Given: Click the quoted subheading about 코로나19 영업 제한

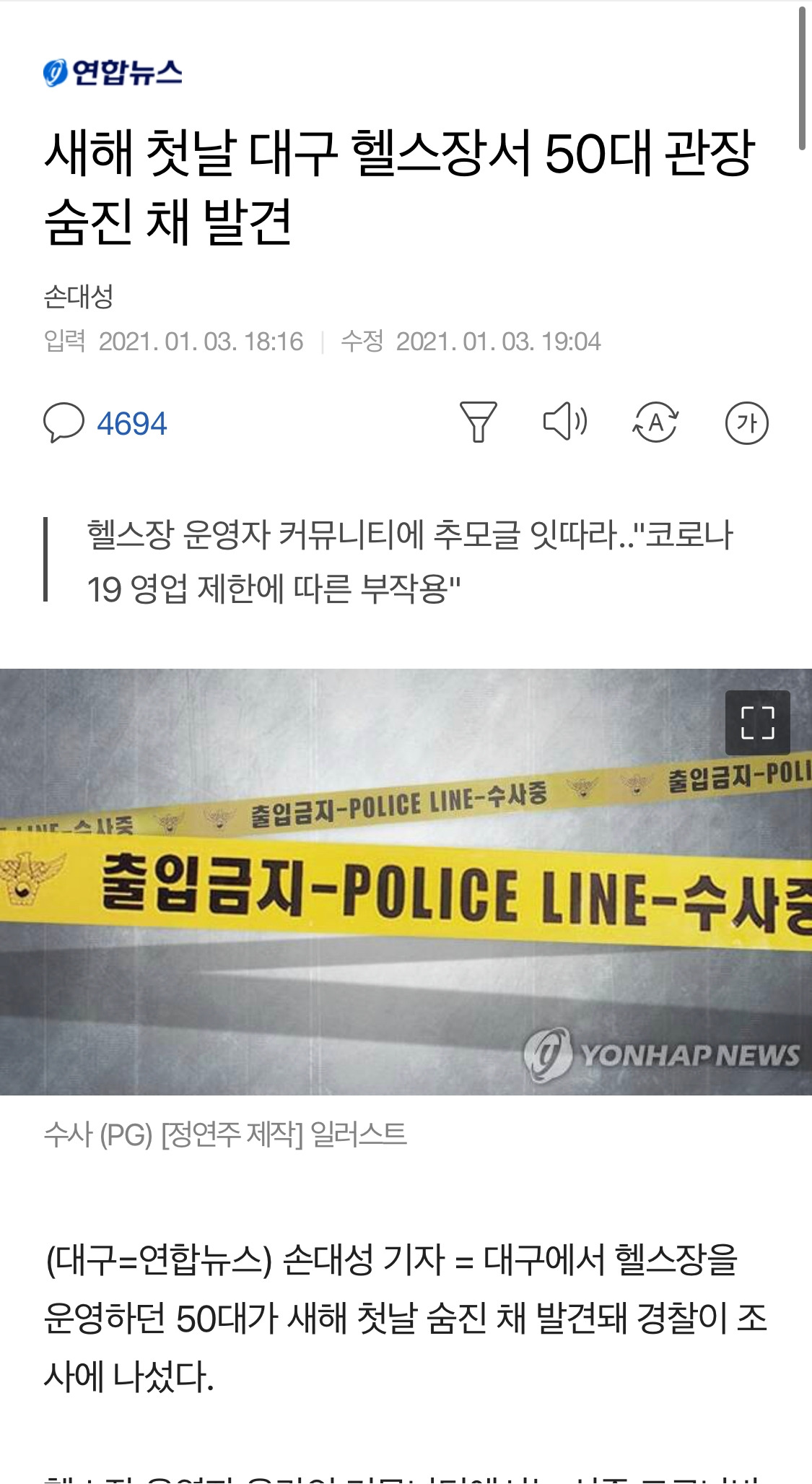Looking at the screenshot, I should tap(410, 562).
